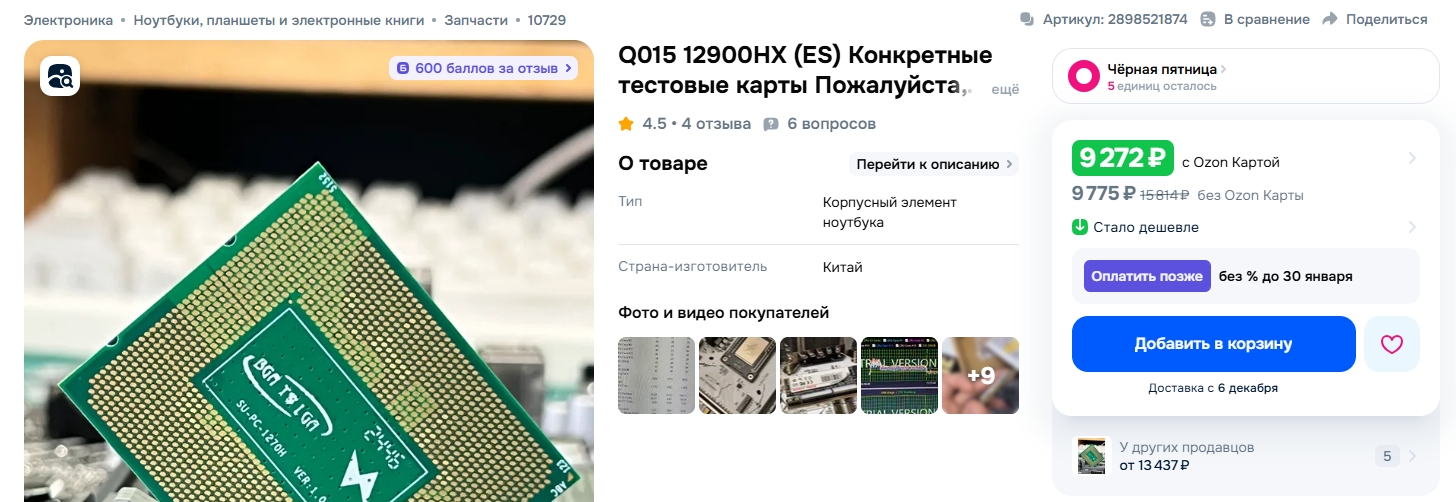1456x502 pixels.
Task: Expand full title via ещё
Action: click(x=1005, y=89)
